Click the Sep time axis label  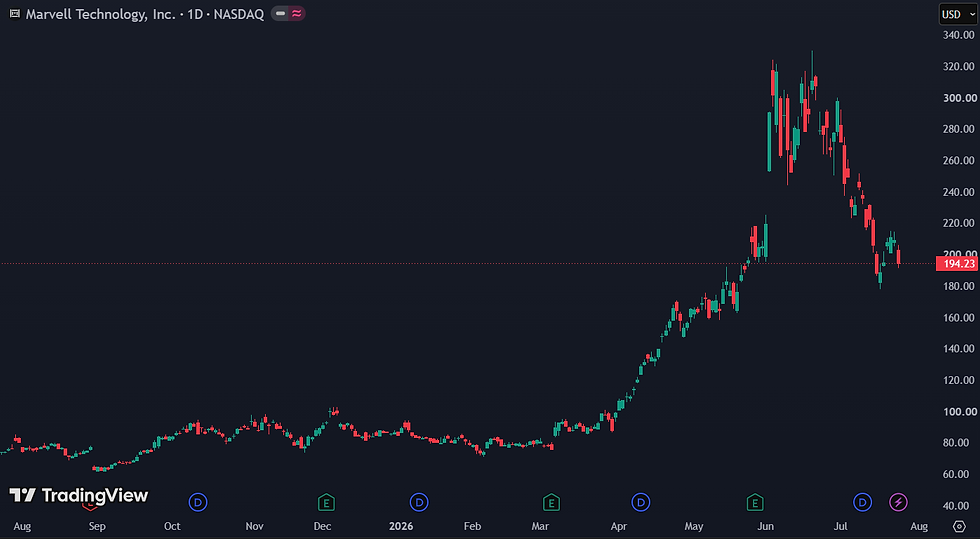tap(97, 526)
